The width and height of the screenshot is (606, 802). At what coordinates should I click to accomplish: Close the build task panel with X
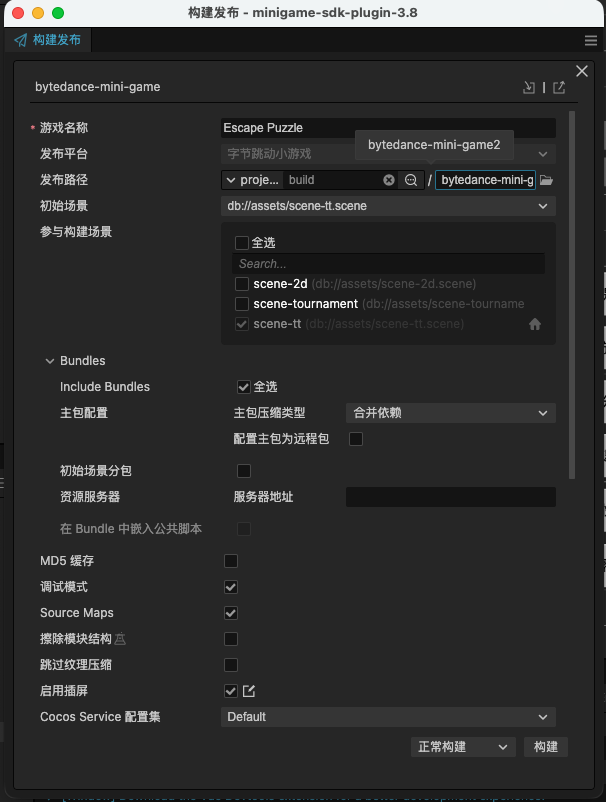[x=582, y=70]
